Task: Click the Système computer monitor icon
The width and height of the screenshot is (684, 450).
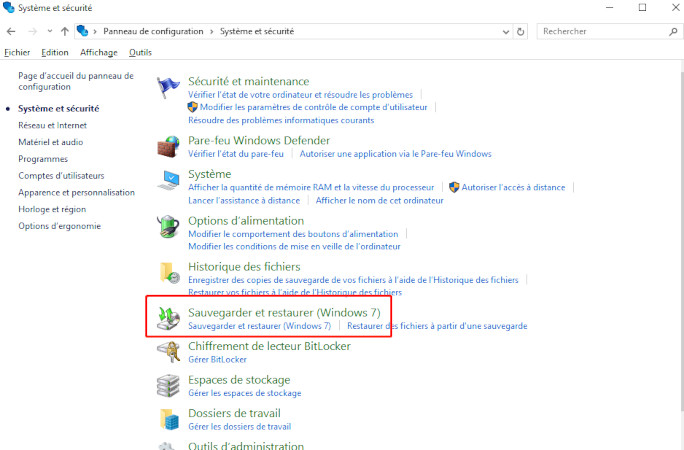Action: click(x=168, y=180)
